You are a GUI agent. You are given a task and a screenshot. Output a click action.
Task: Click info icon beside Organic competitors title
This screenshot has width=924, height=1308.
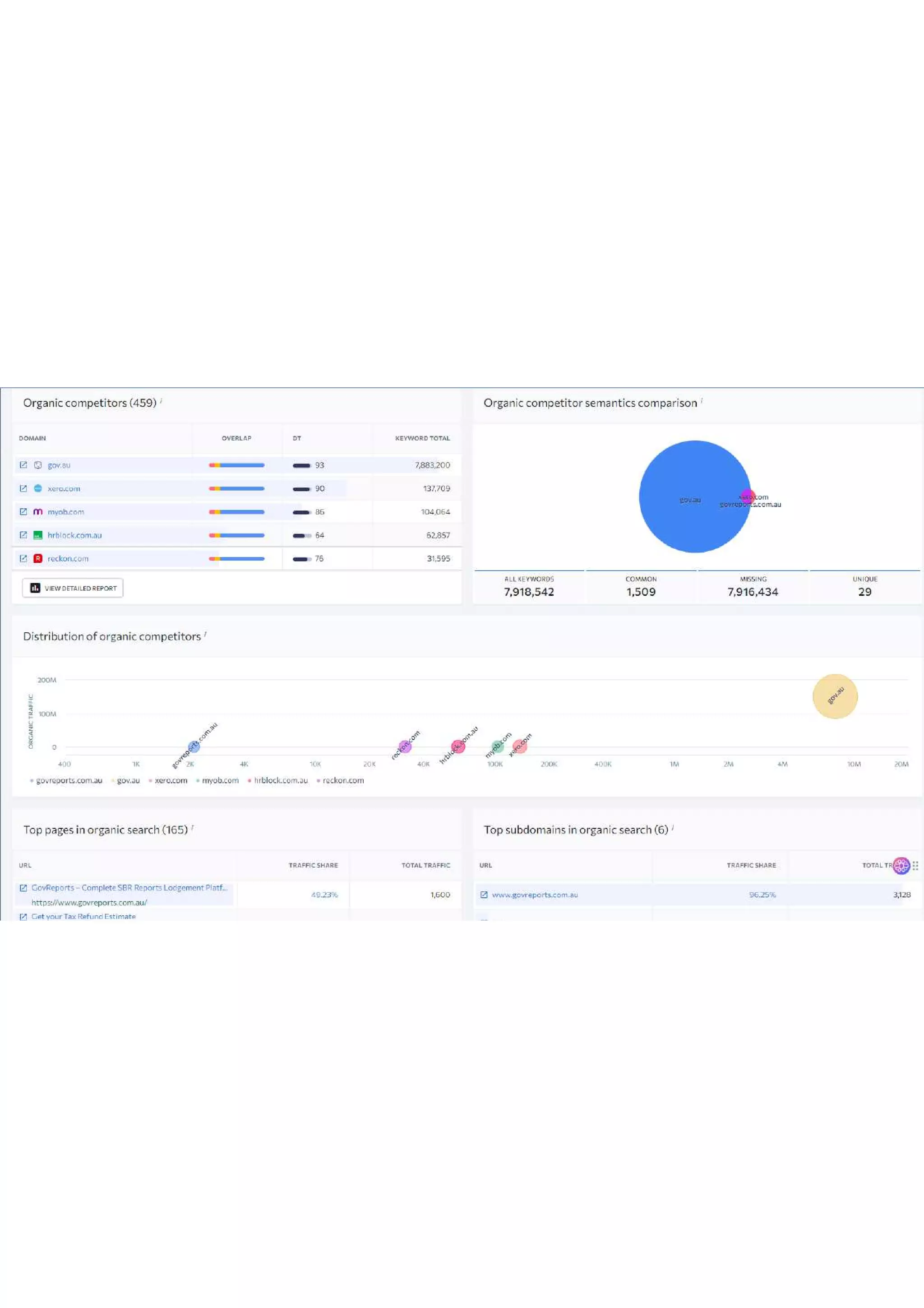[161, 401]
